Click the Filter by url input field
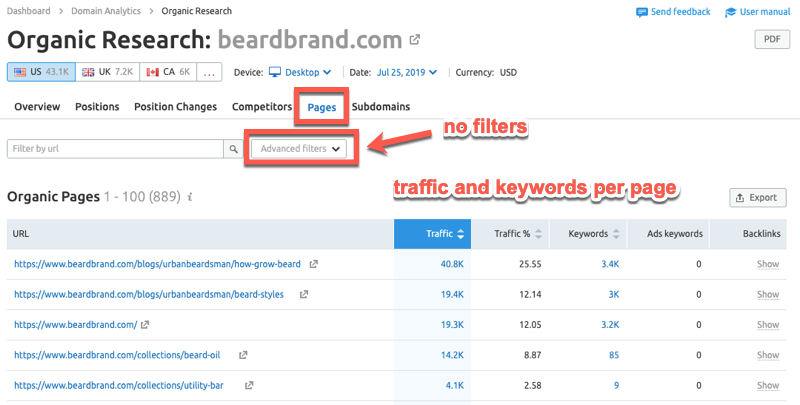The height and width of the screenshot is (405, 800). coord(115,148)
